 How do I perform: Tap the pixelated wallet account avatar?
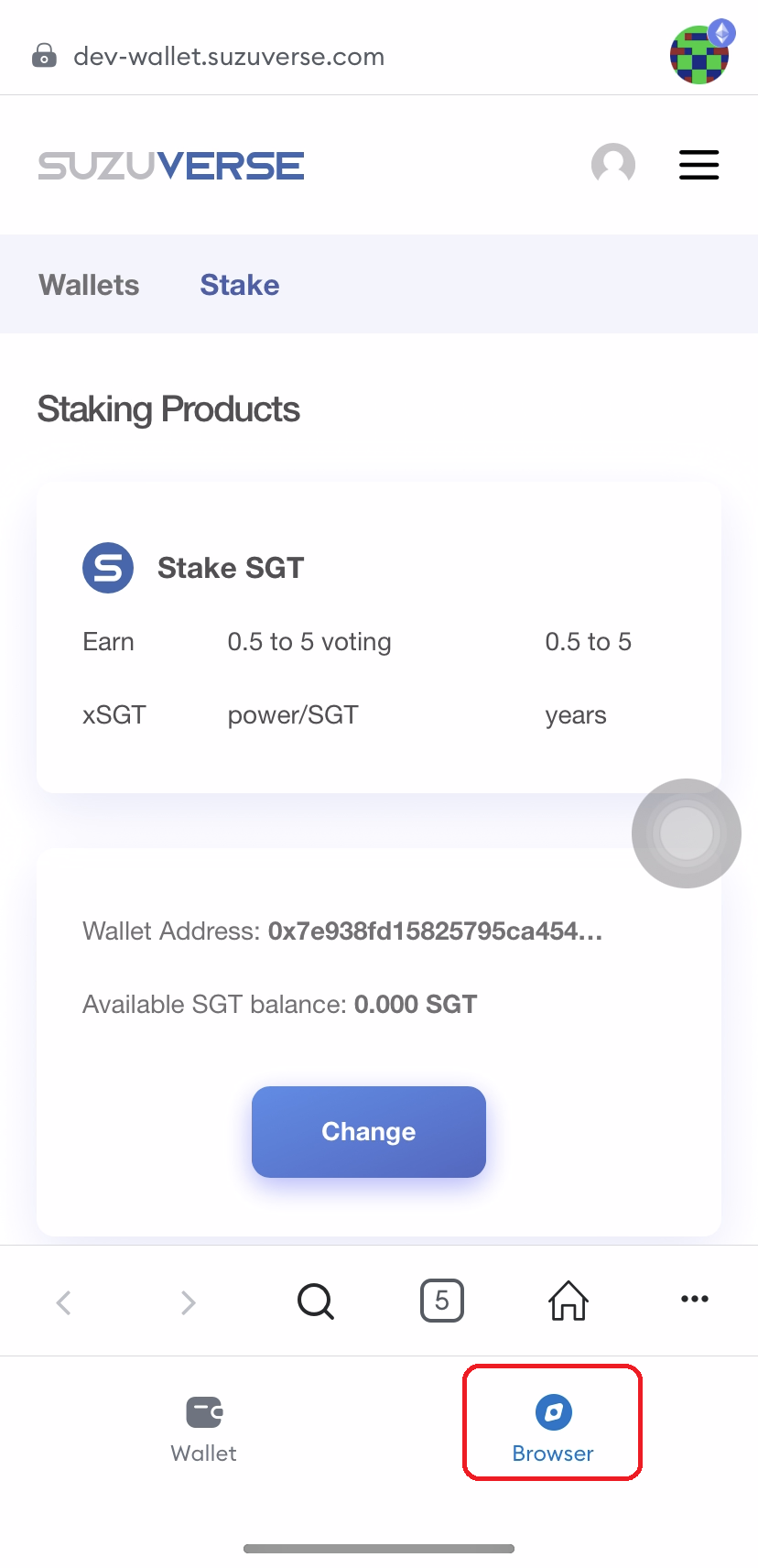700,53
